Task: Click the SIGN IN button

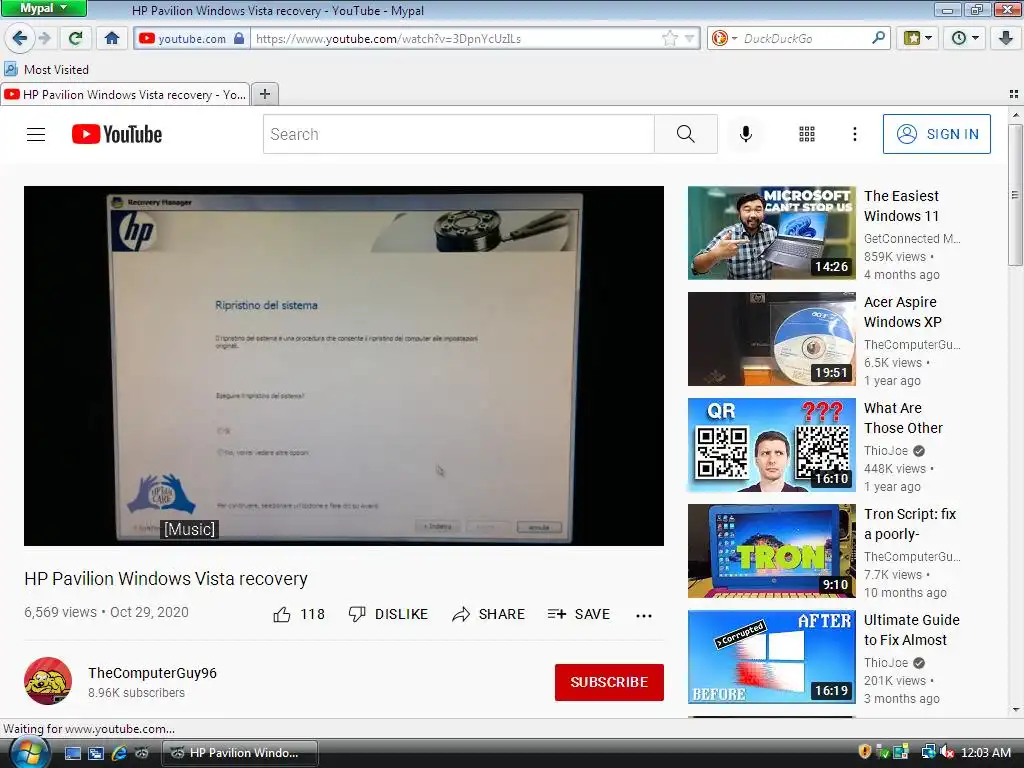Action: (x=936, y=134)
